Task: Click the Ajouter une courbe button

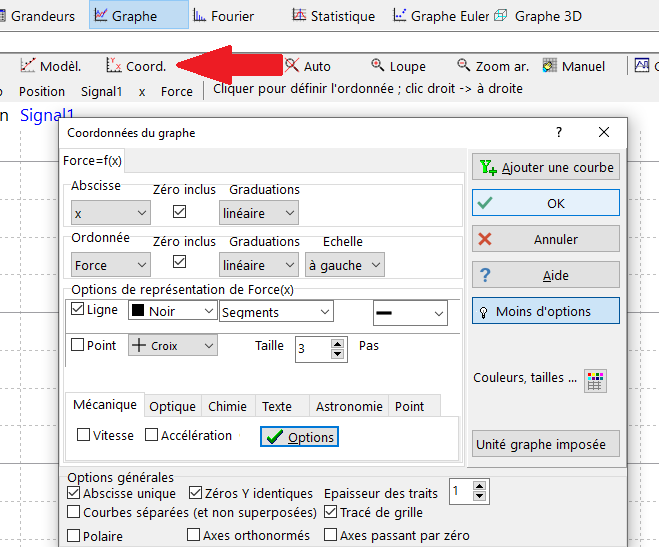Action: click(x=545, y=167)
